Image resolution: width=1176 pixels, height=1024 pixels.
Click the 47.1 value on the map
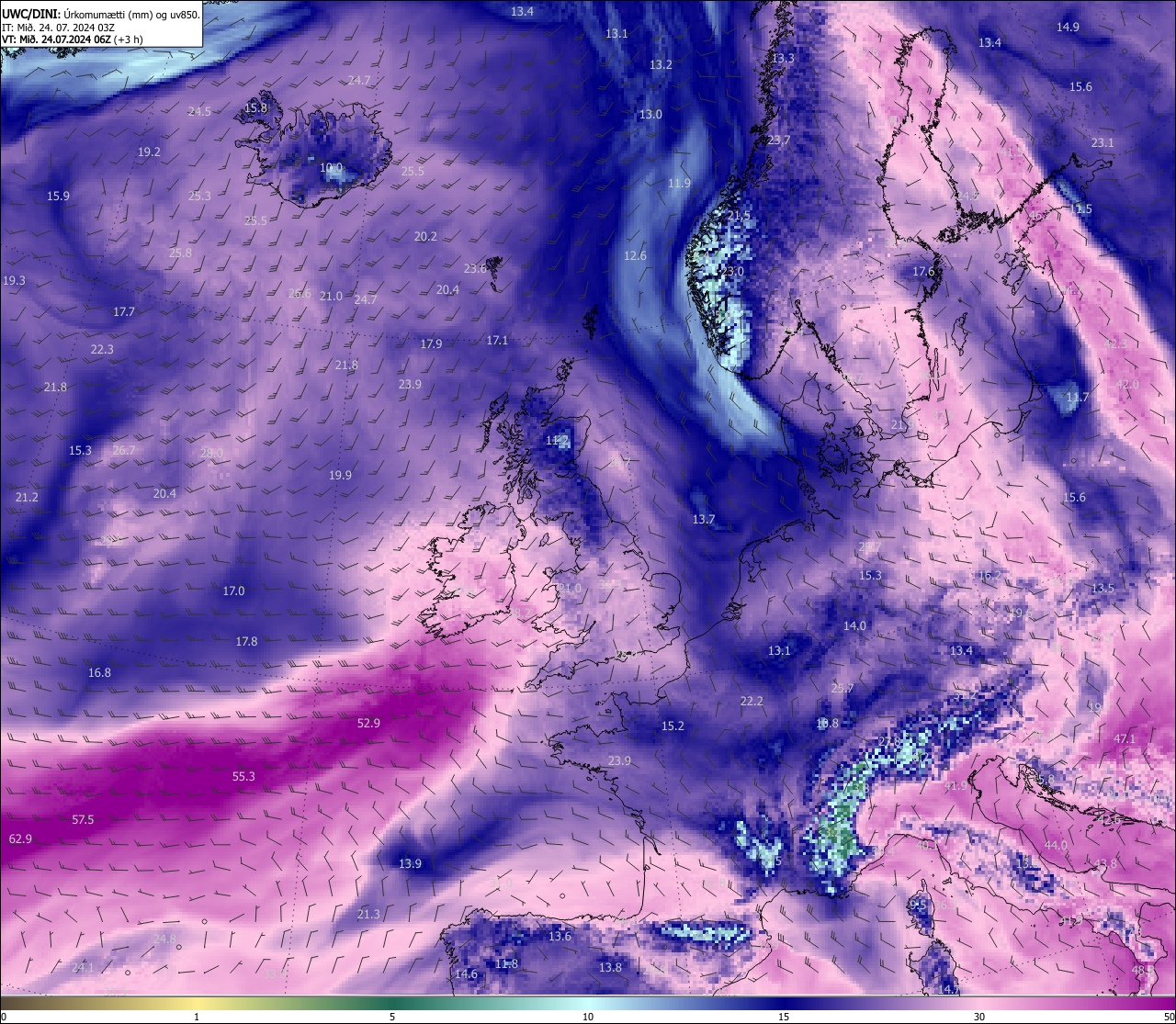1125,738
